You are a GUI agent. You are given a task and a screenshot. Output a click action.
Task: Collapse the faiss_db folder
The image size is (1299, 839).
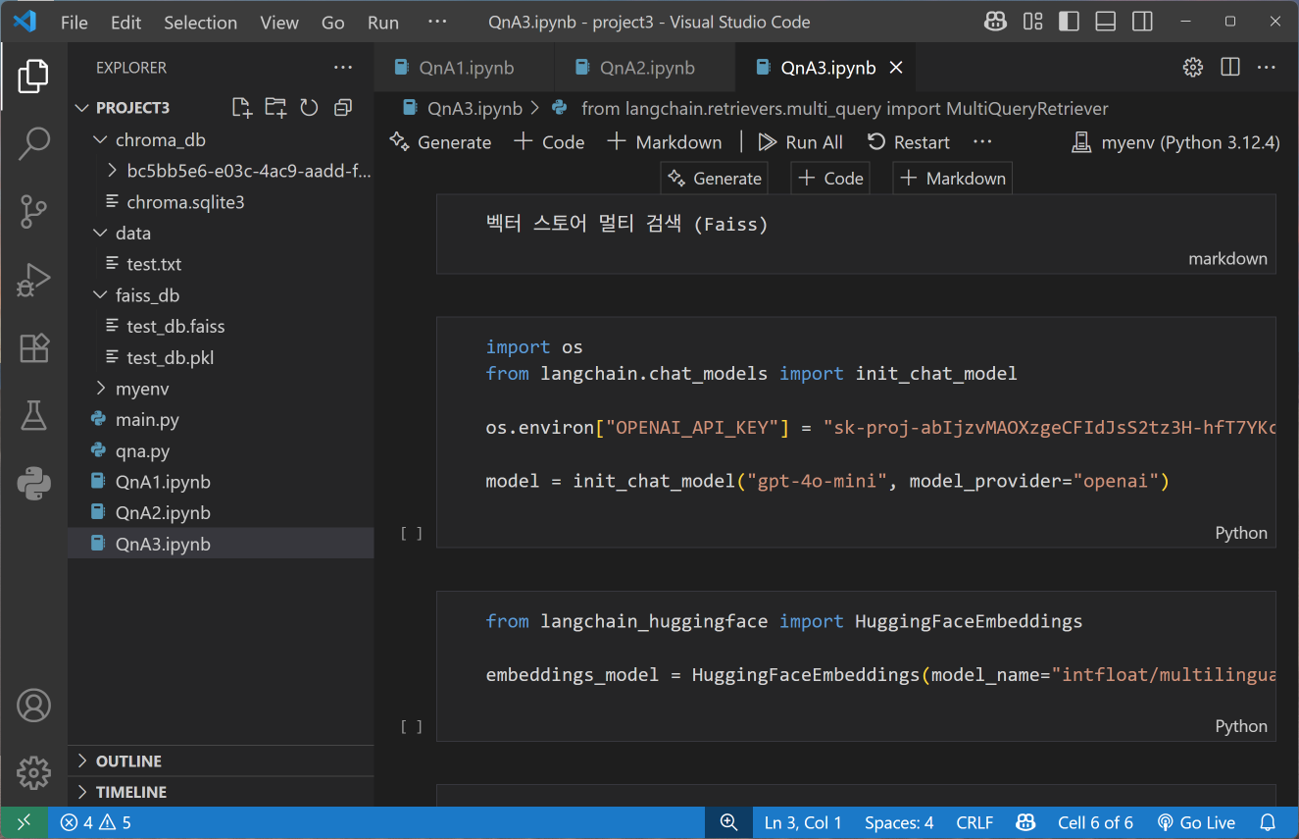coord(100,295)
